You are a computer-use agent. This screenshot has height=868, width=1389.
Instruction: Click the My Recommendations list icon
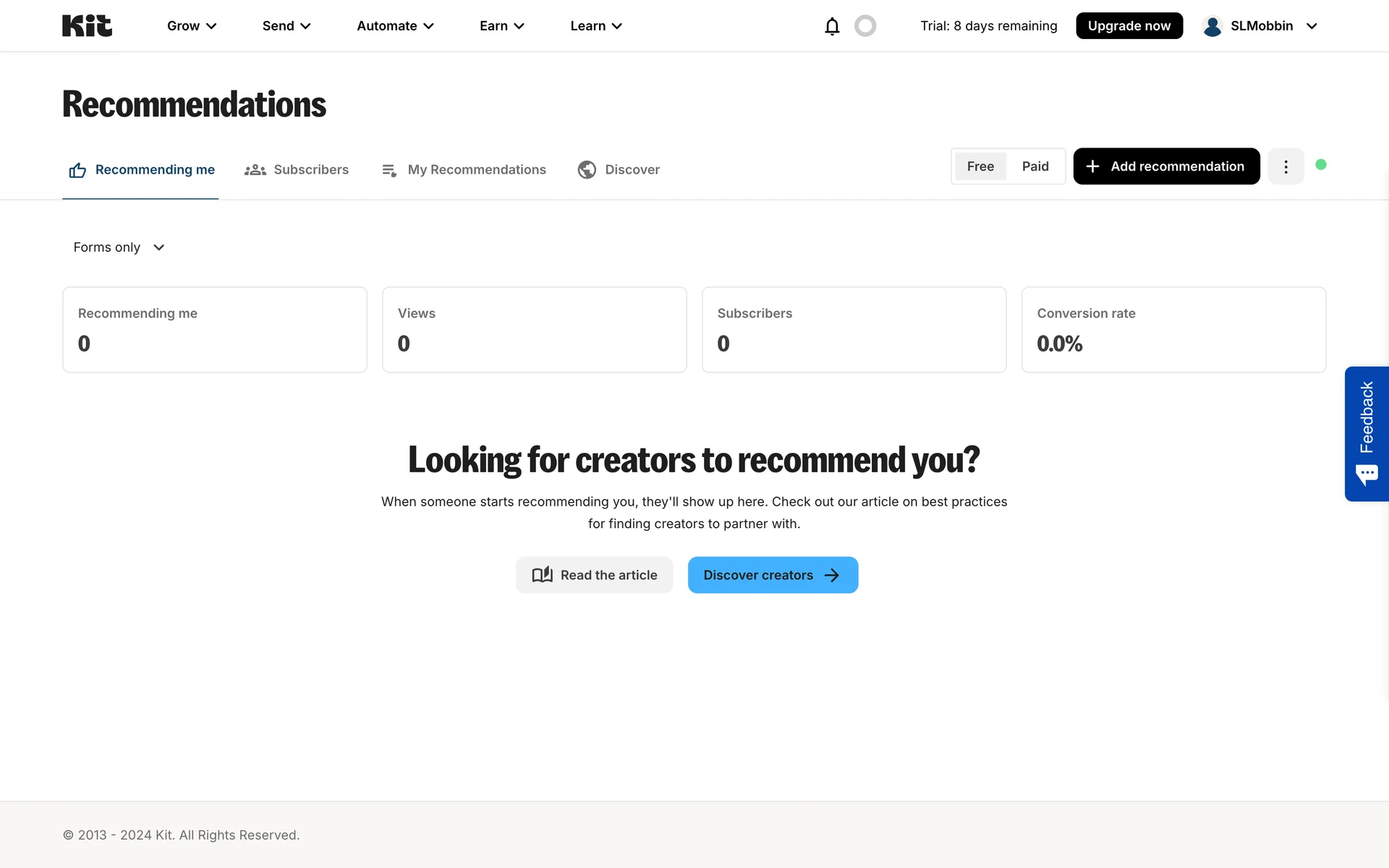[x=389, y=170]
